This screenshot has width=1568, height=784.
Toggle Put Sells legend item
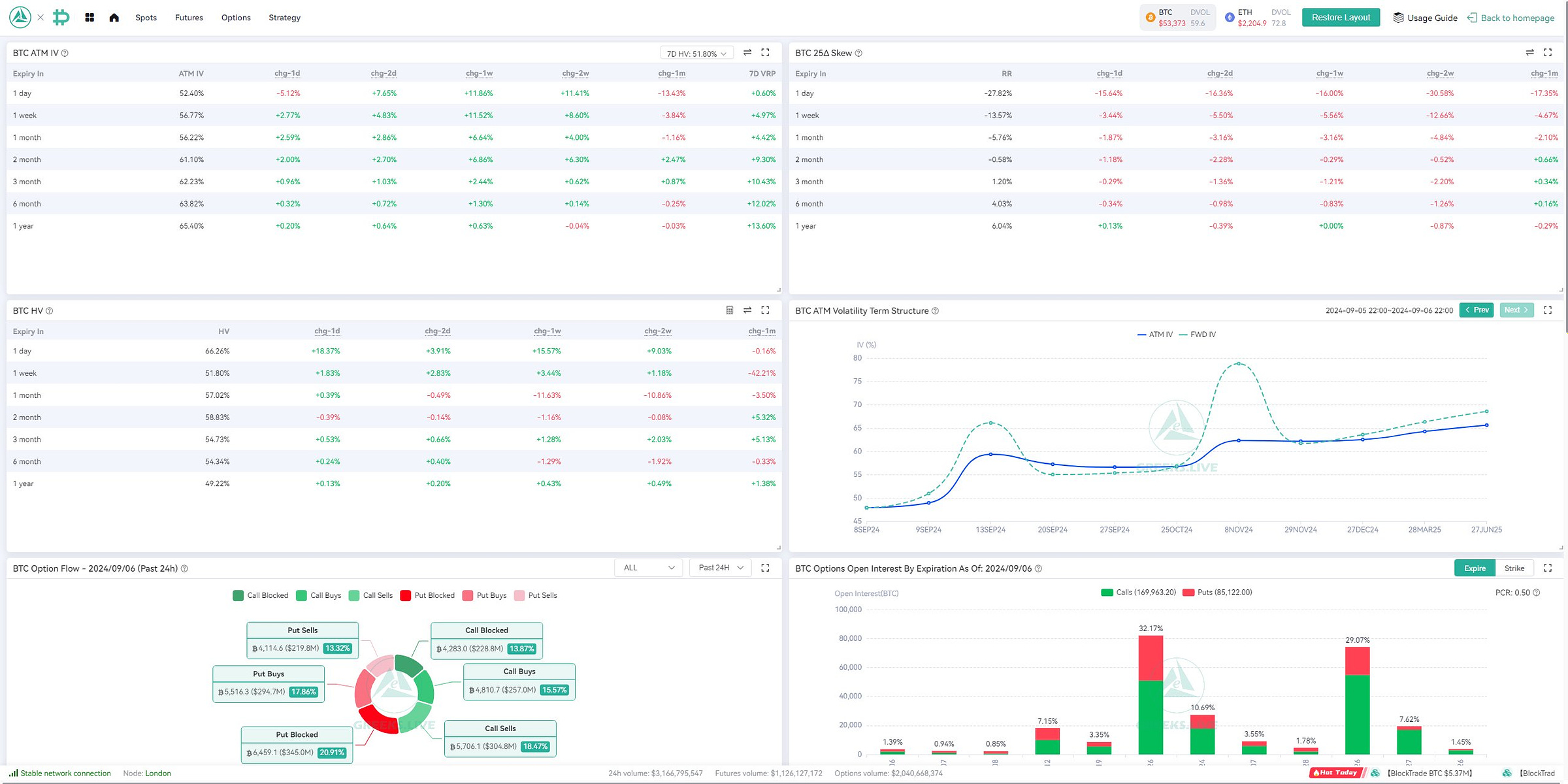[536, 595]
